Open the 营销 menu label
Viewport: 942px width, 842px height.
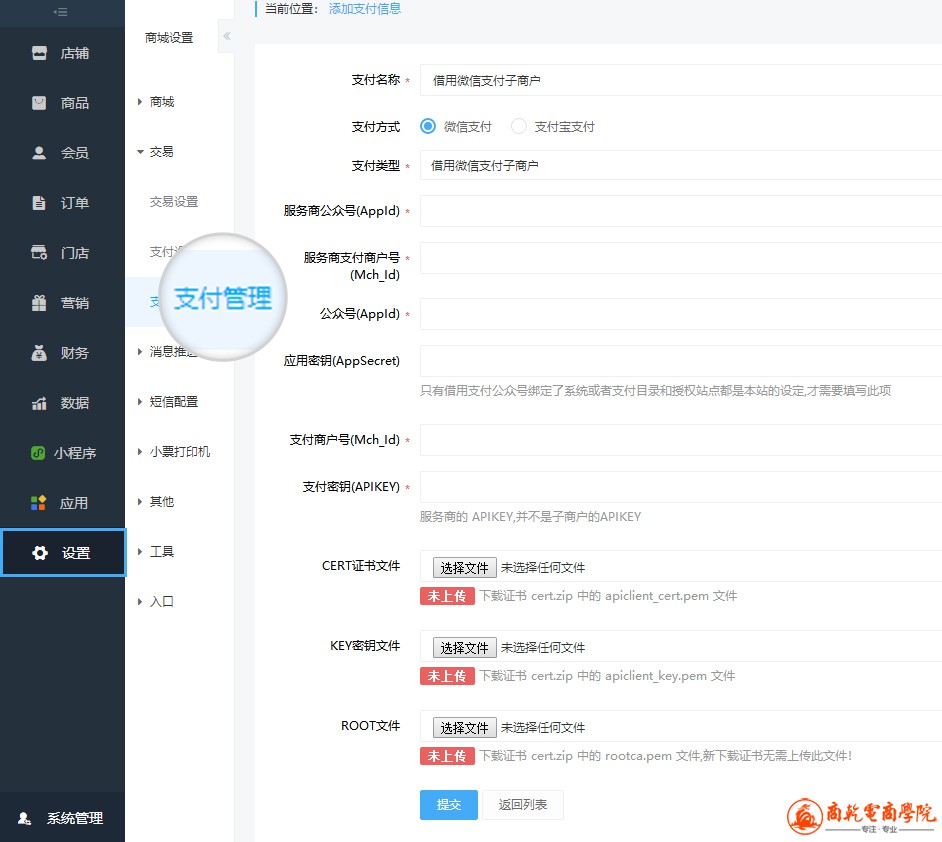tap(74, 303)
